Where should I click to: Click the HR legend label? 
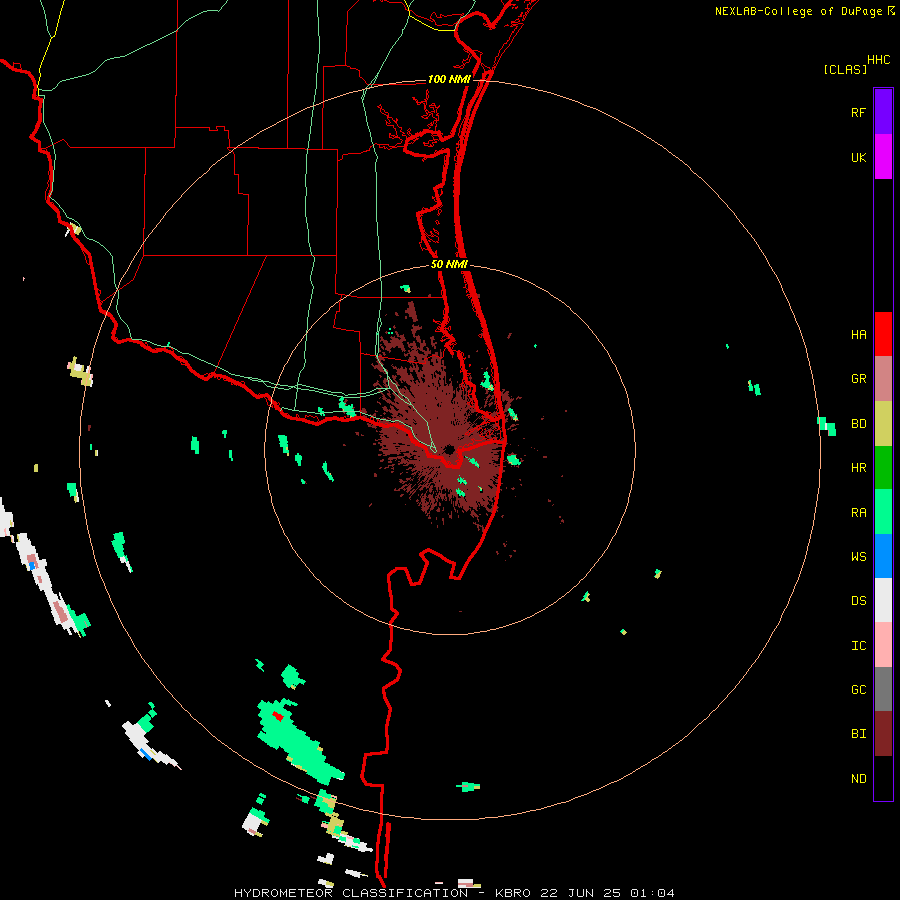click(x=858, y=468)
